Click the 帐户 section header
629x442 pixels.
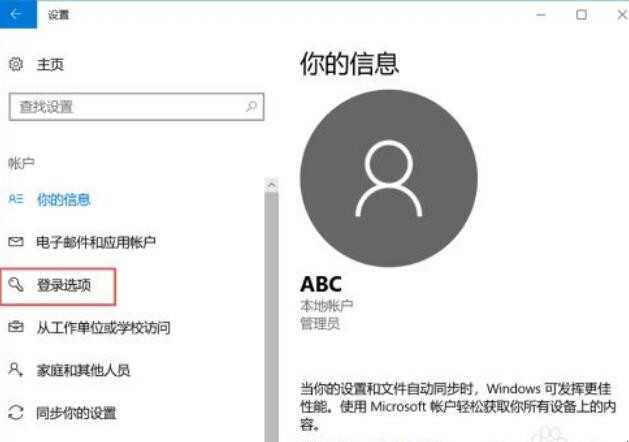pyautogui.click(x=21, y=163)
